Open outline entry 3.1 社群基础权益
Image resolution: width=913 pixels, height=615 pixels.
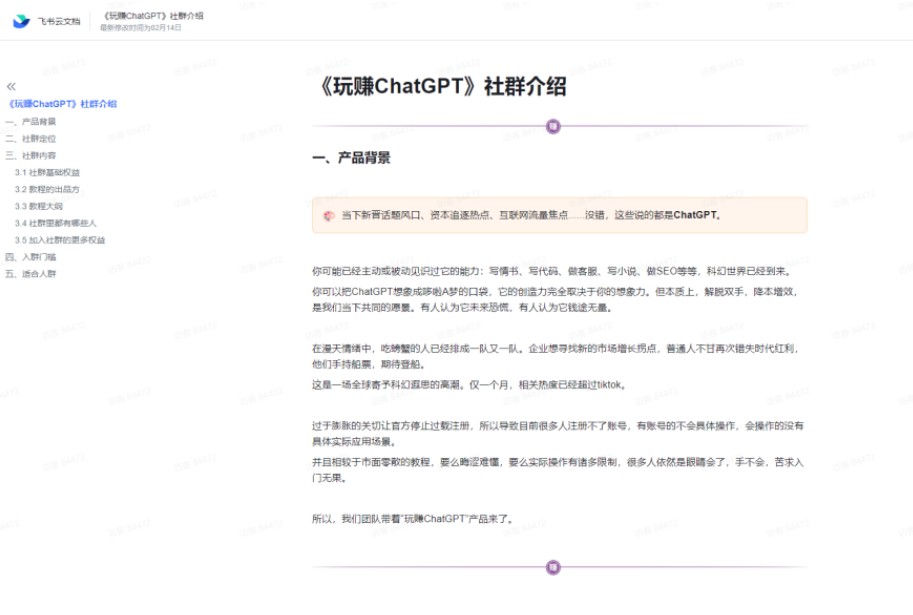tap(47, 172)
